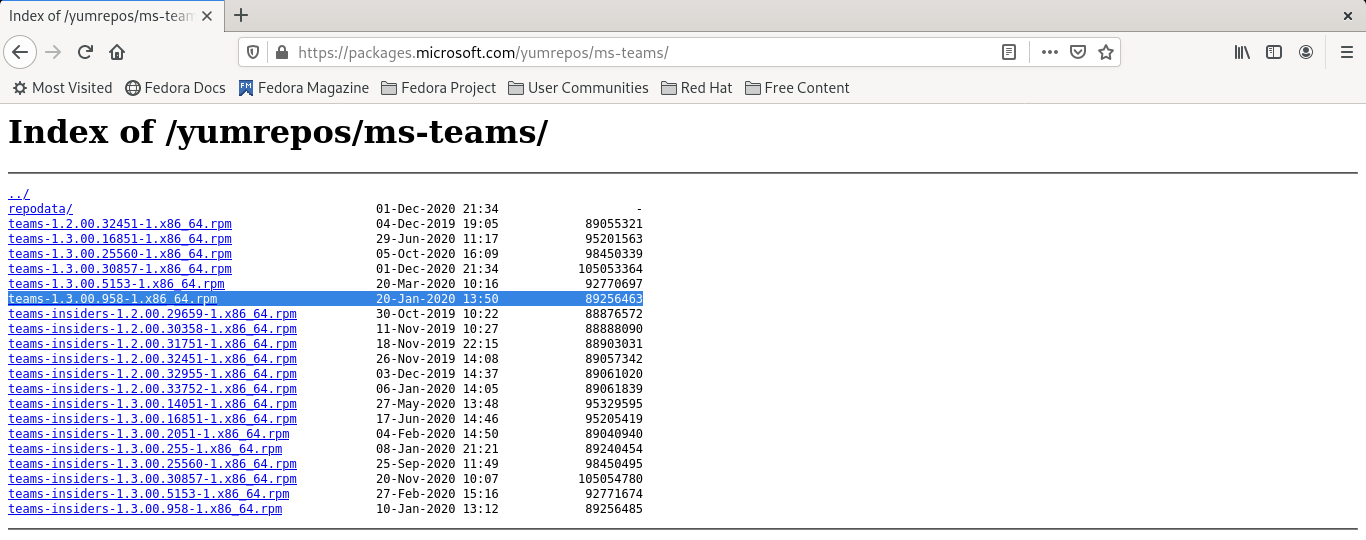Click the date 29-Jun-2020 11:17
This screenshot has width=1366, height=540.
pos(437,239)
